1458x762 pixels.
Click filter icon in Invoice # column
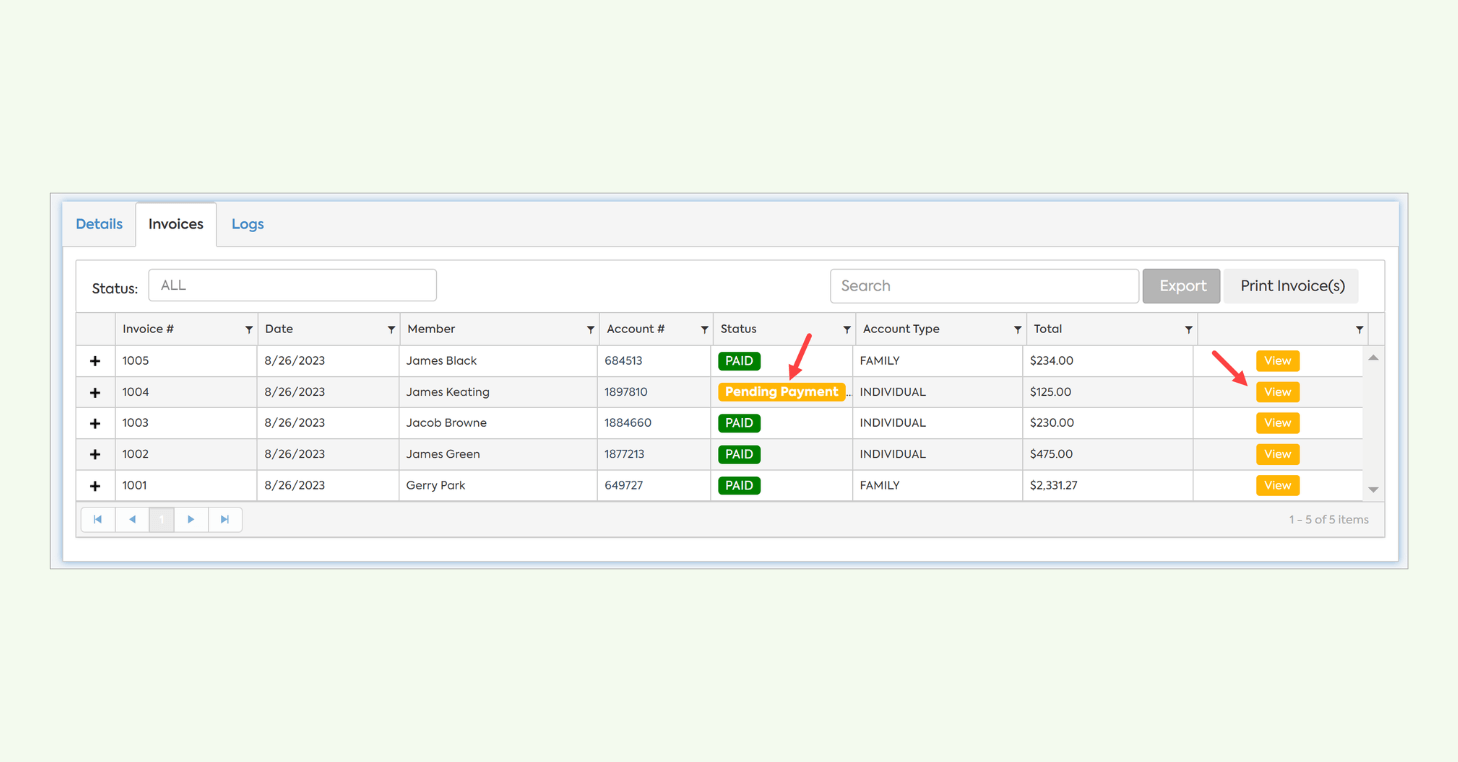(x=249, y=330)
